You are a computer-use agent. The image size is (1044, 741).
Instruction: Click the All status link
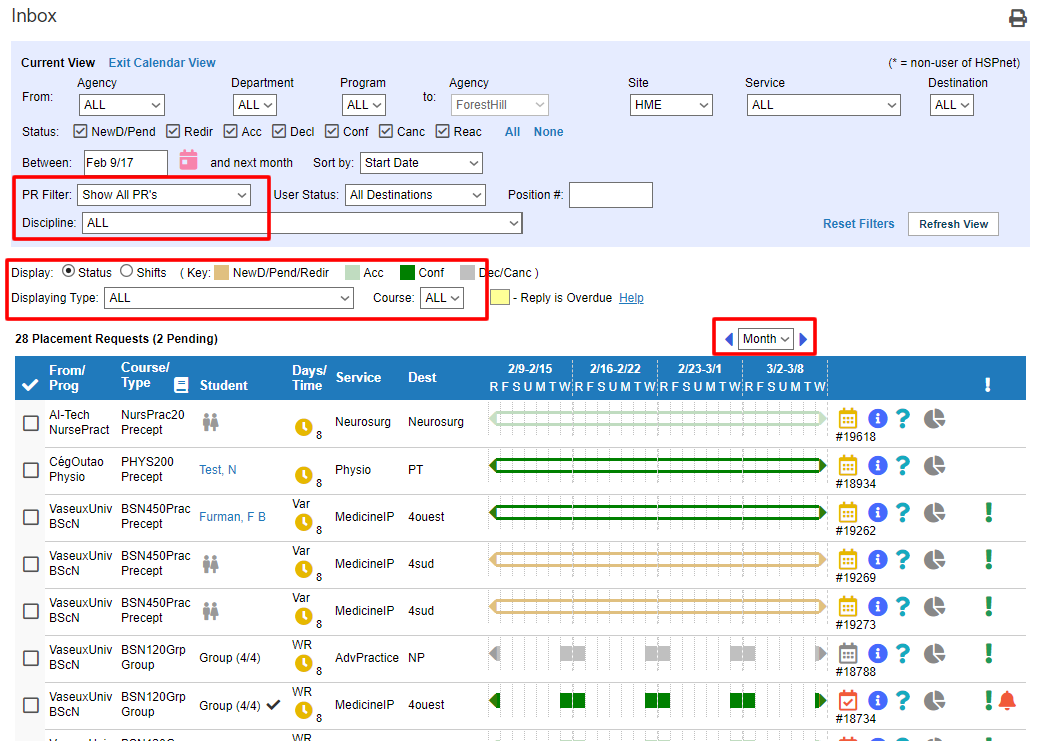(x=512, y=132)
